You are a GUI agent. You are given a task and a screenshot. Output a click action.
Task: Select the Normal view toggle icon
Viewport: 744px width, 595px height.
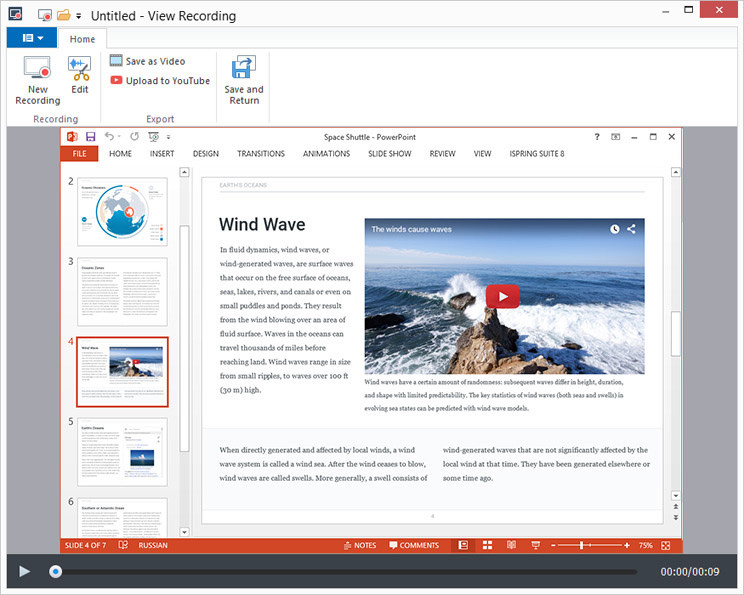point(464,545)
